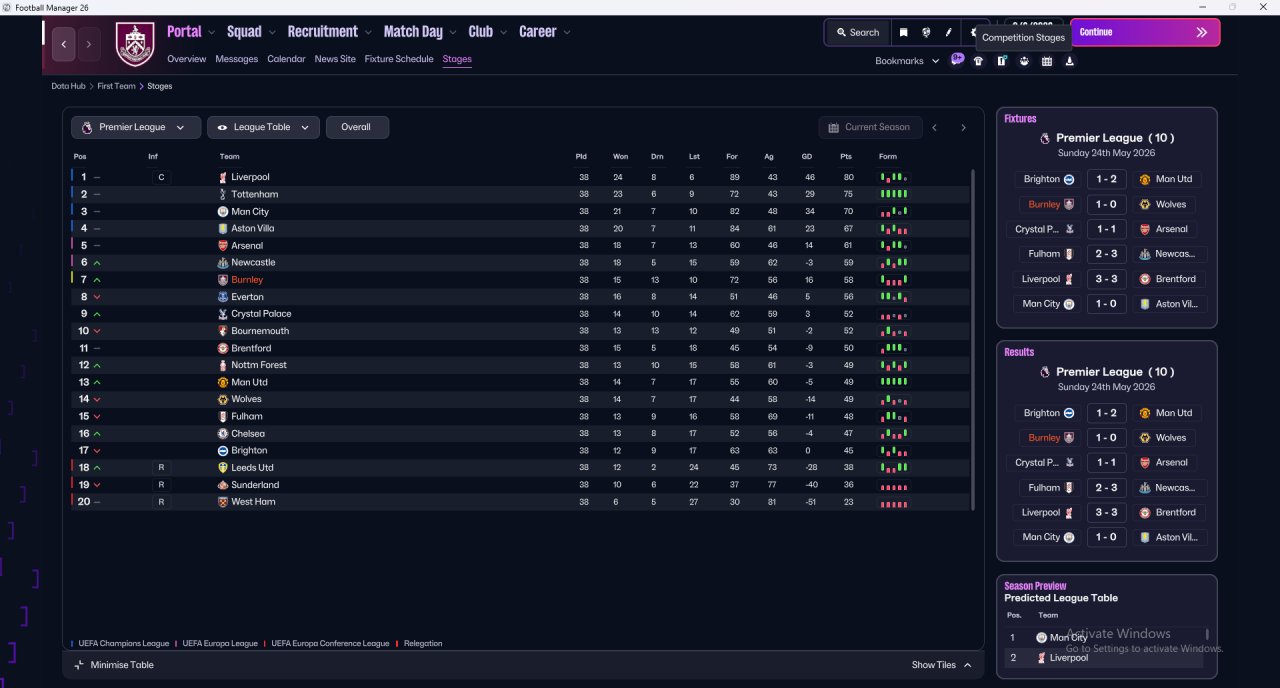Screen dimensions: 1280x688
Task: Click Everton's badge in league table
Action: (223, 297)
